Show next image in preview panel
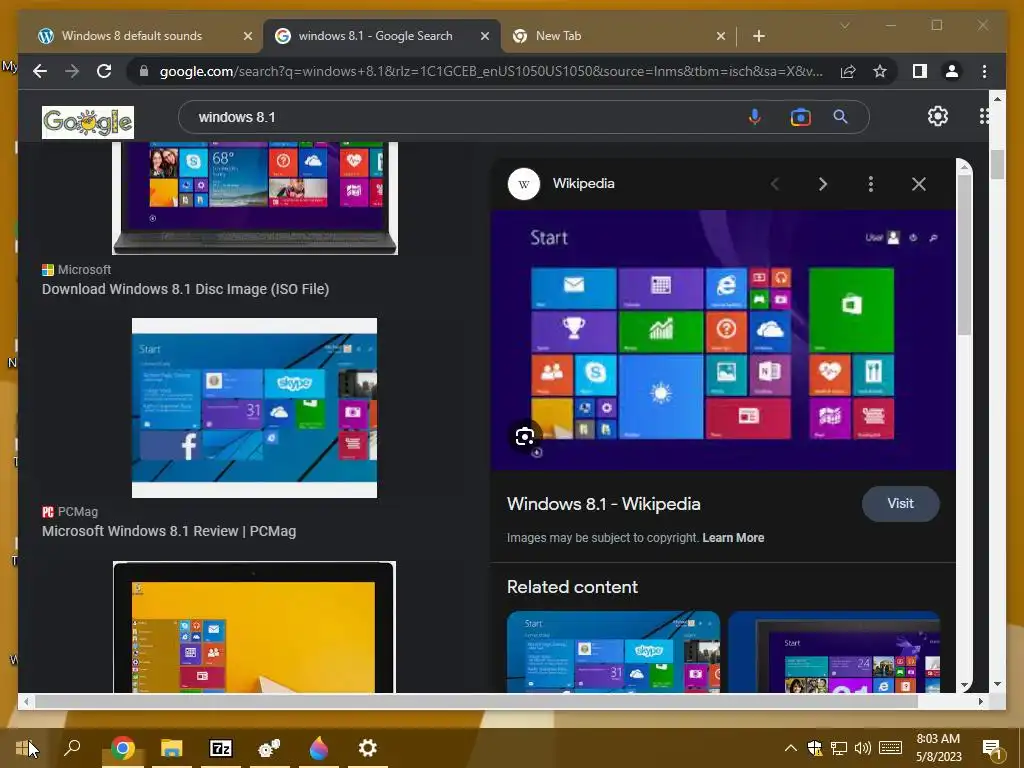Image resolution: width=1024 pixels, height=768 pixels. tap(823, 184)
